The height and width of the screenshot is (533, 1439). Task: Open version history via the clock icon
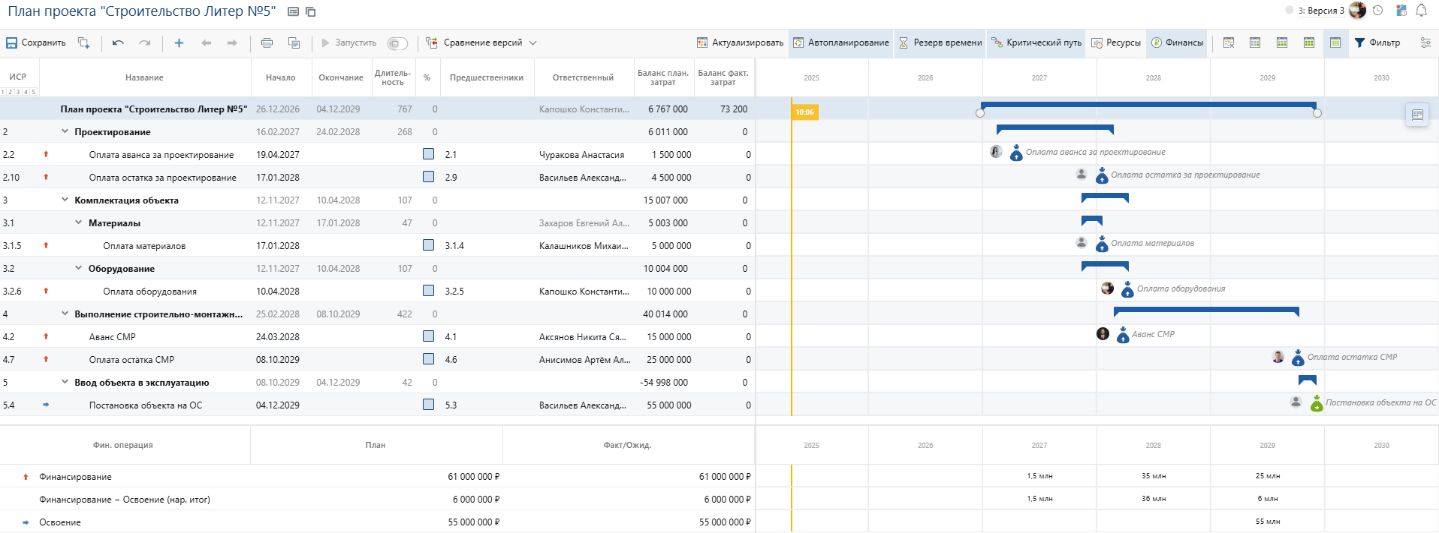point(1378,11)
